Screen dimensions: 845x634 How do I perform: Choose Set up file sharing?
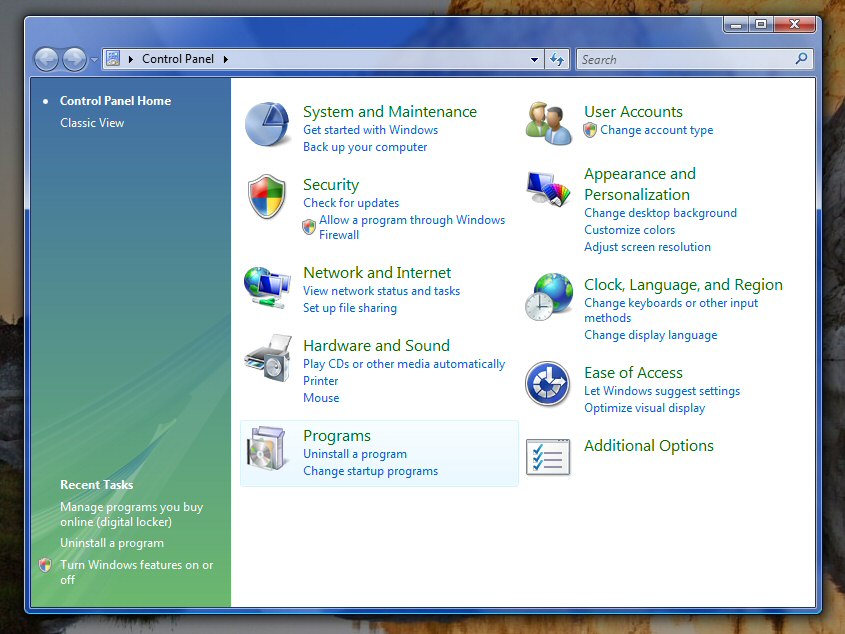point(350,308)
